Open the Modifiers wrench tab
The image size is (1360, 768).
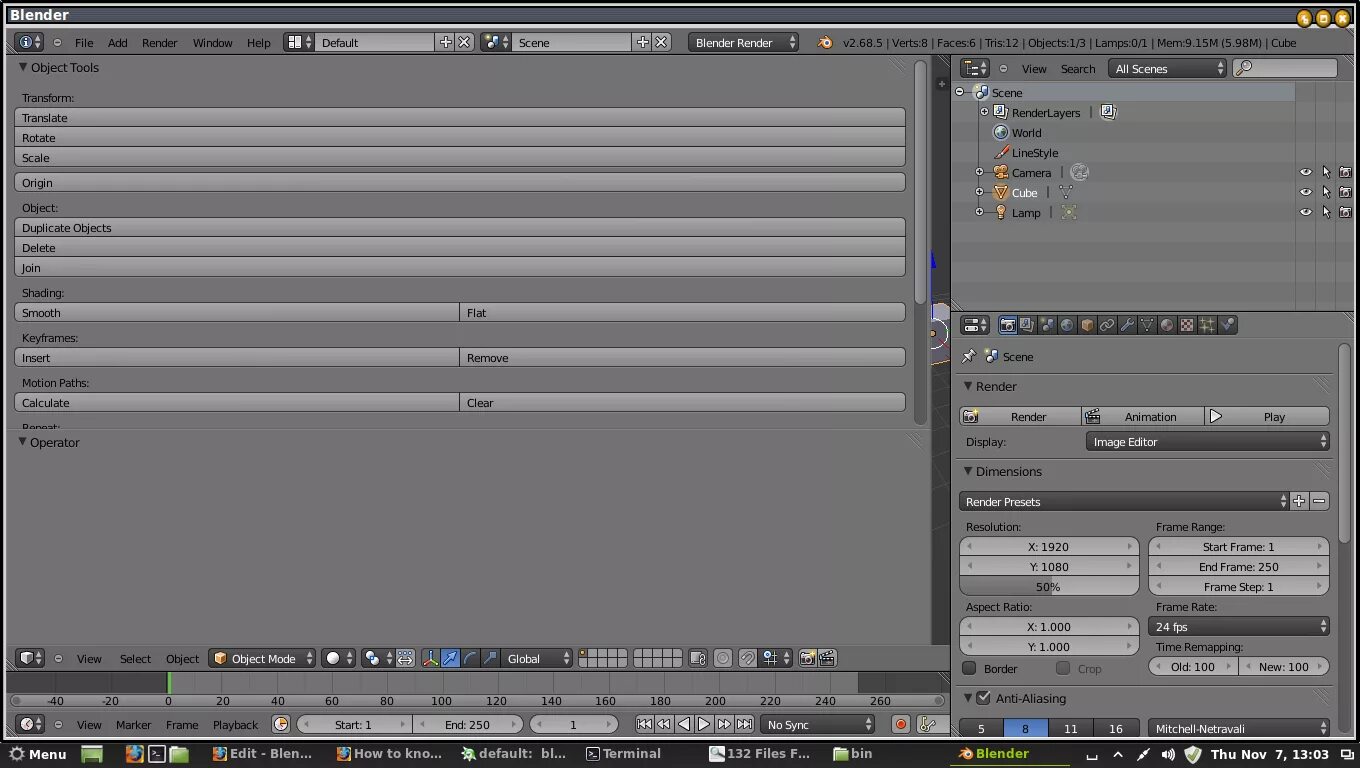pos(1127,325)
